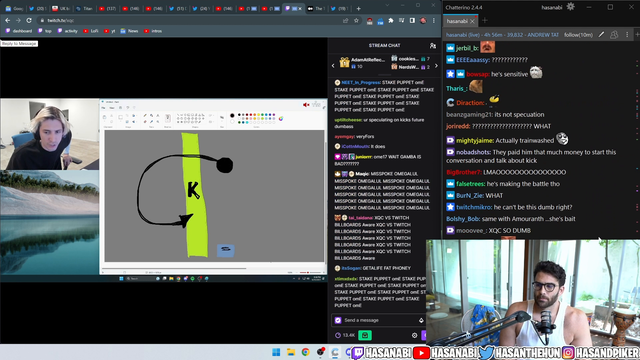Viewport: 640px width, 360px height.
Task: Open Chatterino settings gear icon
Action: [x=571, y=7]
